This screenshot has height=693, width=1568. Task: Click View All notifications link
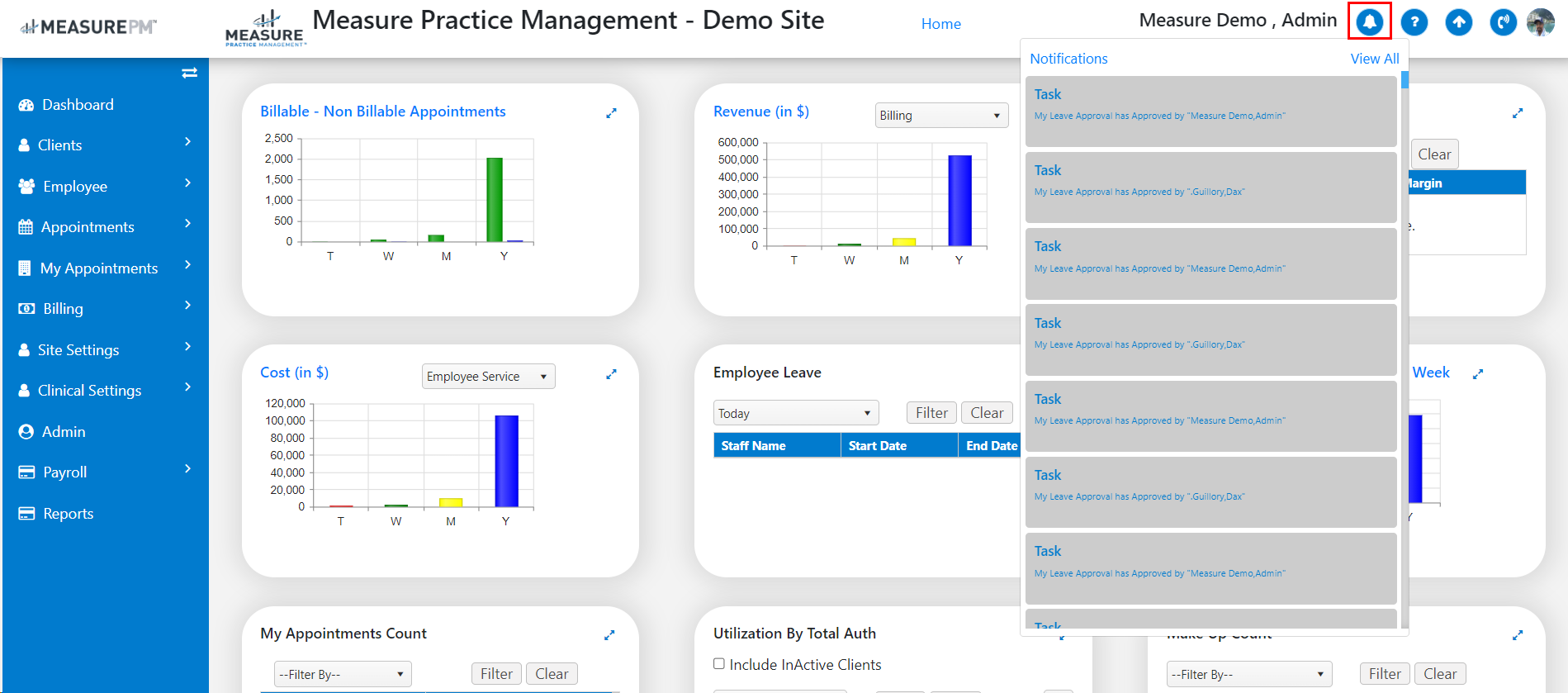[1375, 59]
